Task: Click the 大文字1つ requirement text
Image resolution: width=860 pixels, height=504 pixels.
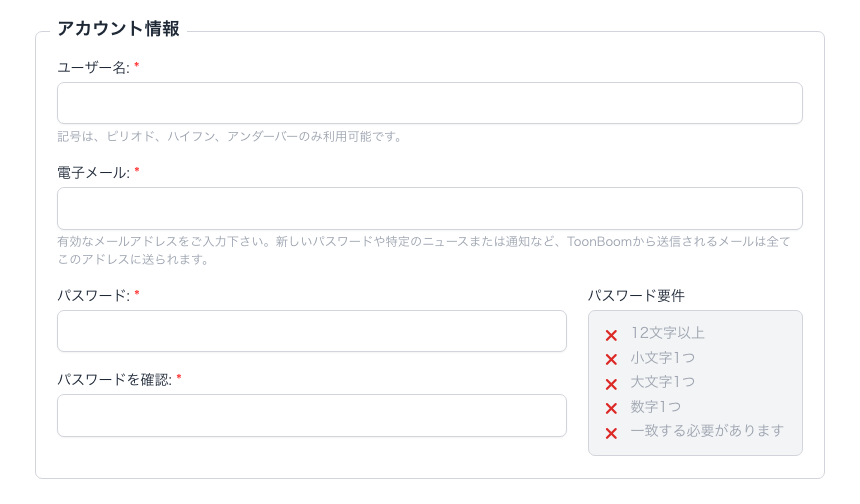Action: [662, 382]
